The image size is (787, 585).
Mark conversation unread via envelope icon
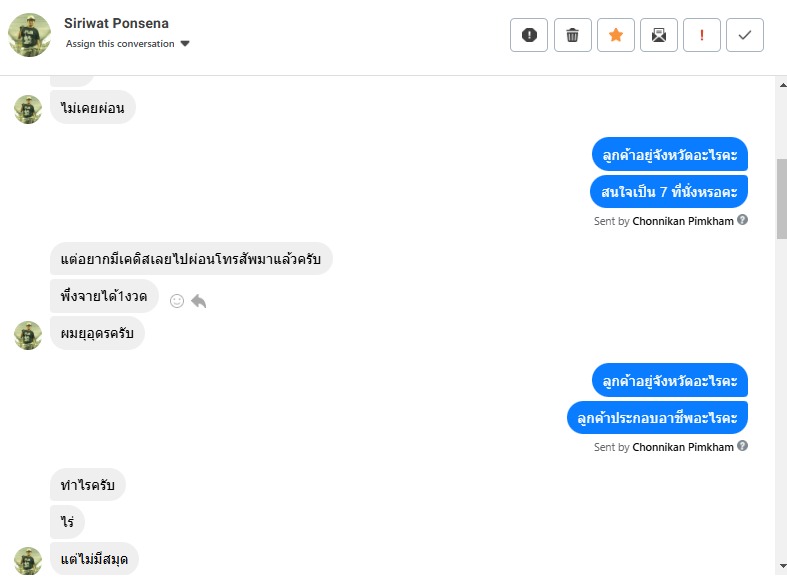point(659,35)
